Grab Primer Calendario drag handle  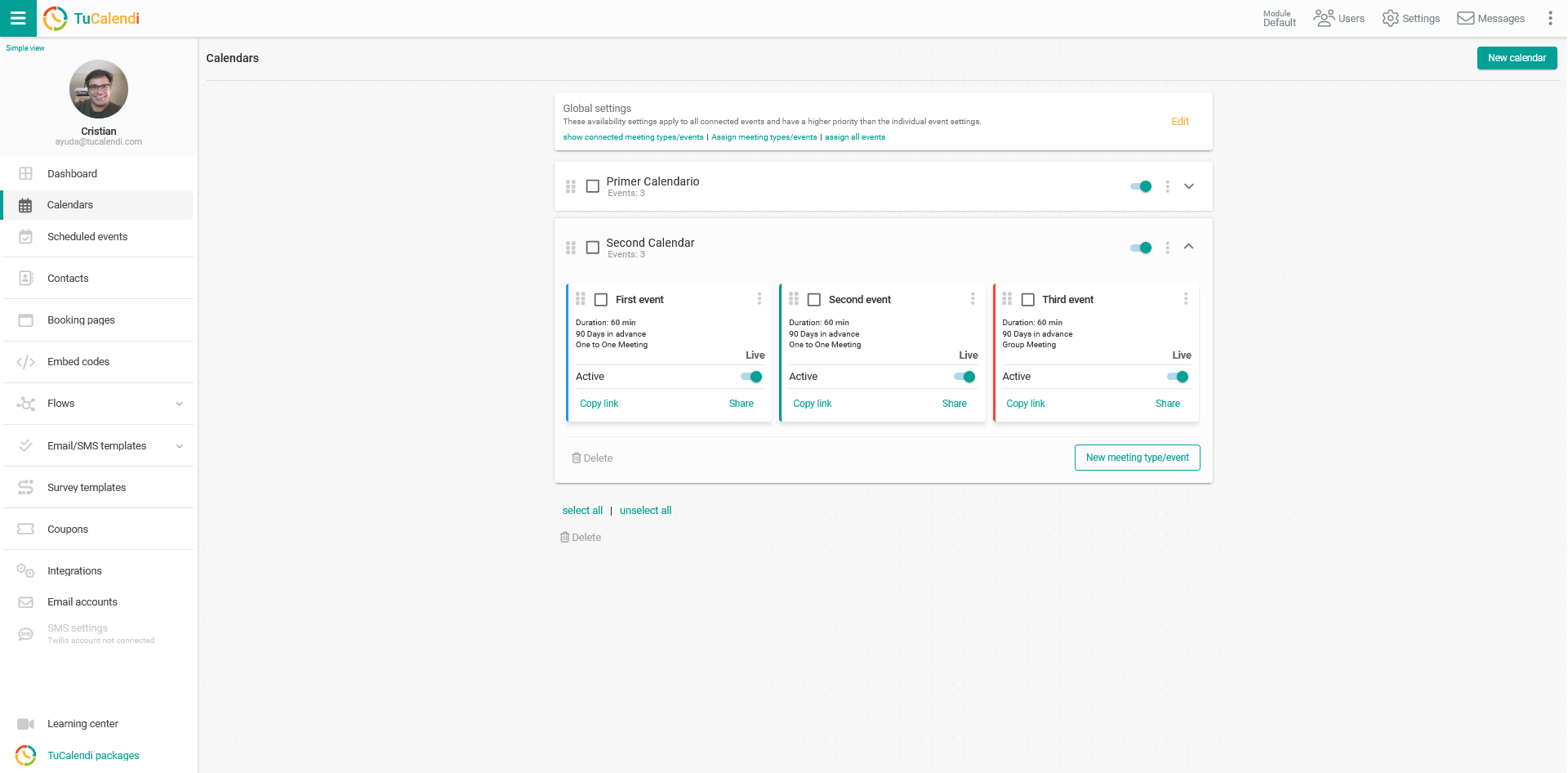point(570,186)
